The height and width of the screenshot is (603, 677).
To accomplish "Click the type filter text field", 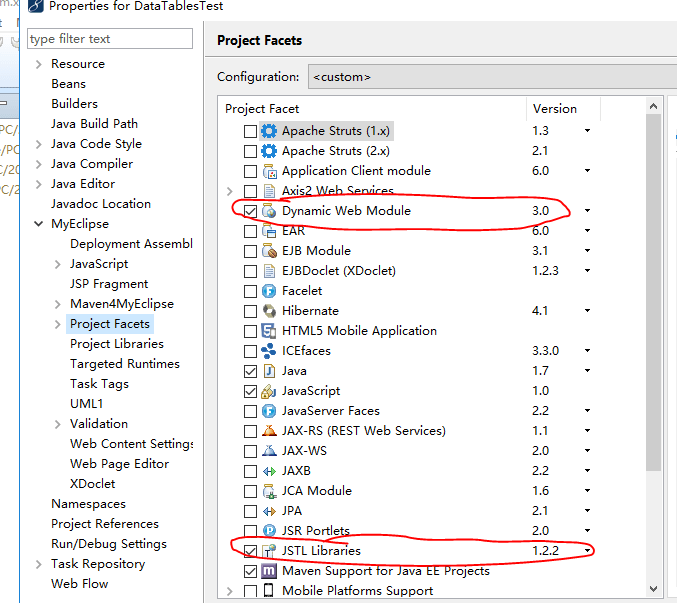I will tap(110, 39).
